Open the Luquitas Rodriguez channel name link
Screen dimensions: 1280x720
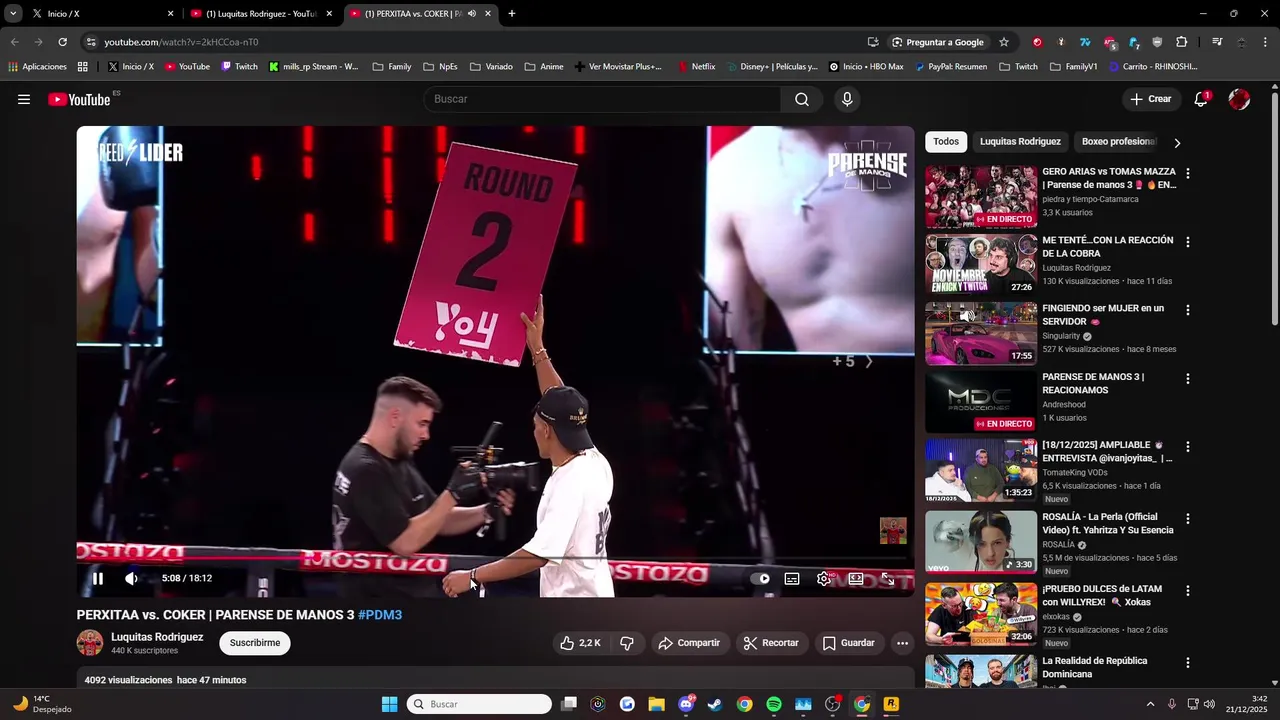pyautogui.click(x=157, y=637)
